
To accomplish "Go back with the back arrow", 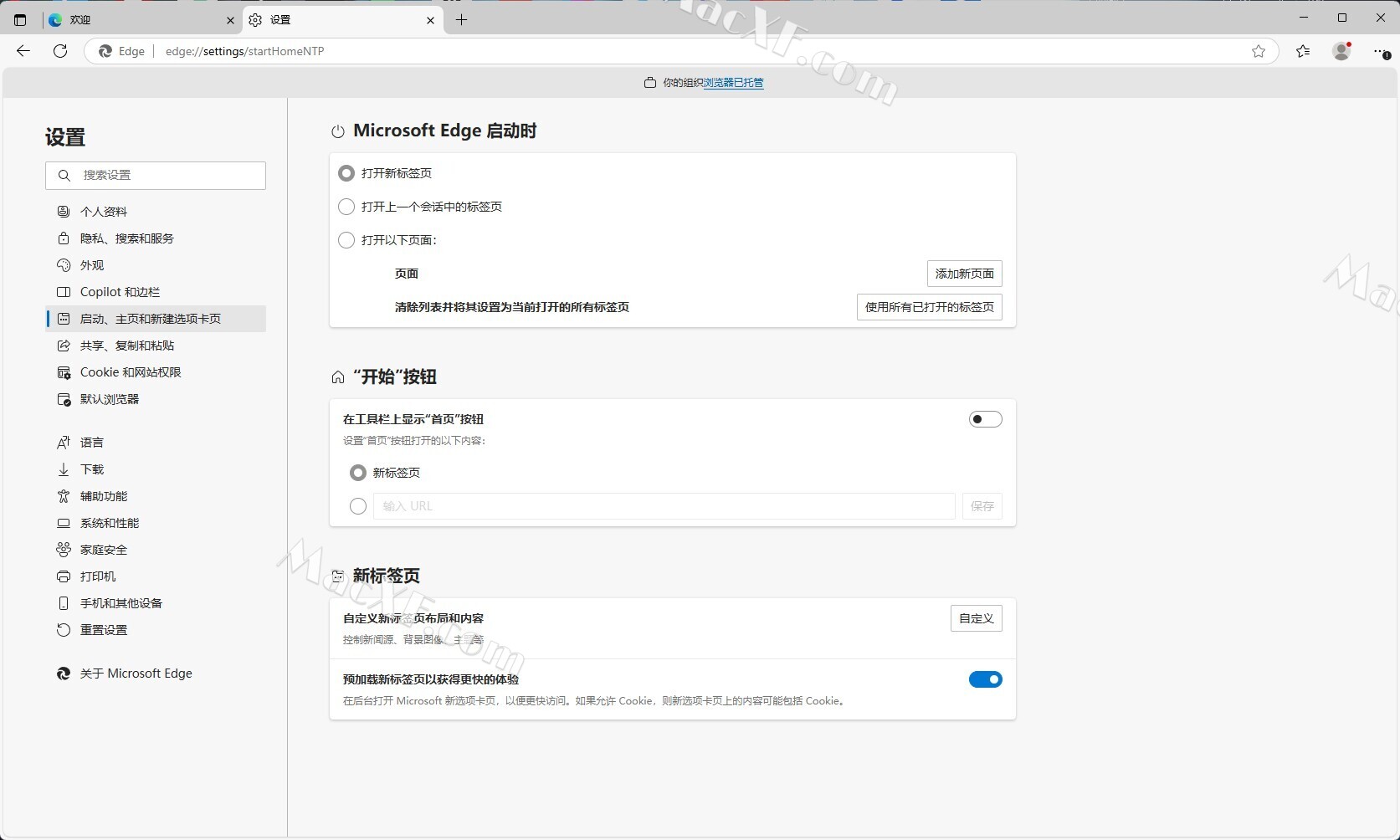I will 23,51.
